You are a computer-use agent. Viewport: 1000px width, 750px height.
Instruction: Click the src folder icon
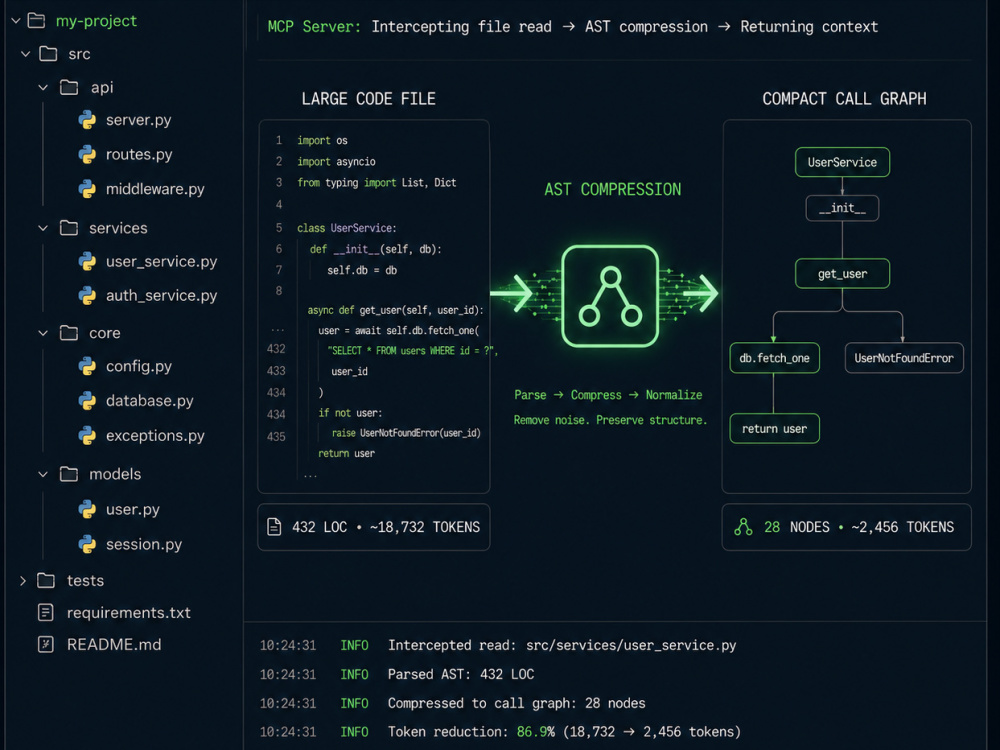[x=48, y=54]
